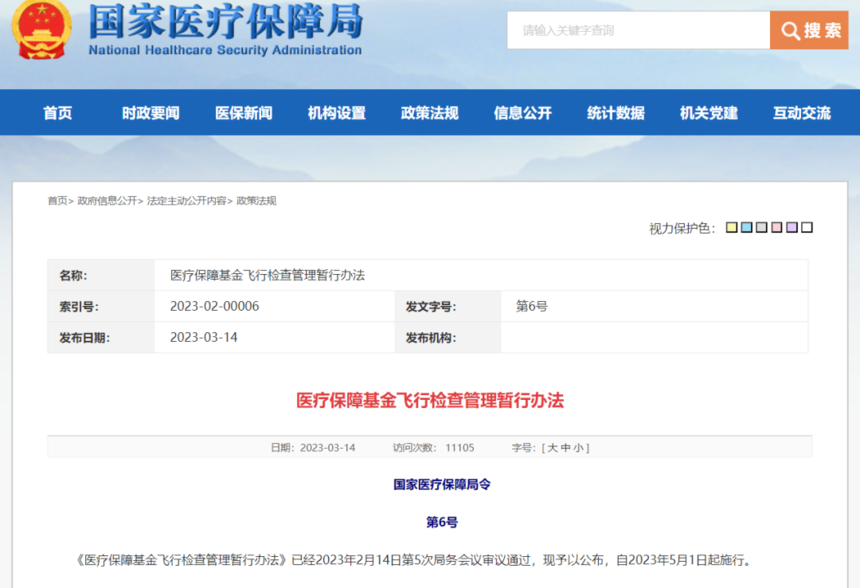Open the 法定主动公开内容 breadcrumb link
This screenshot has height=588, width=860.
click(x=186, y=201)
